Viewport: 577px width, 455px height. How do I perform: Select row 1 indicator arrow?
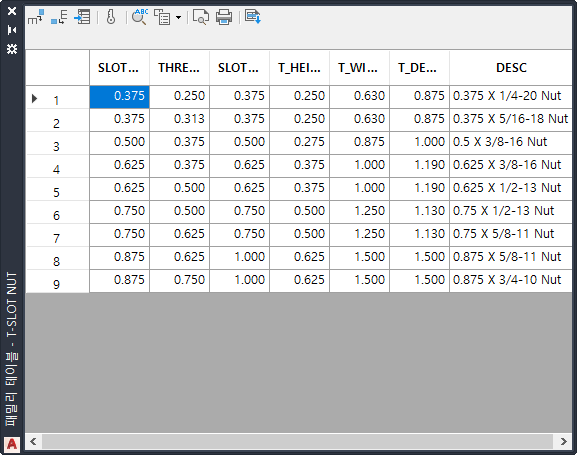35,98
